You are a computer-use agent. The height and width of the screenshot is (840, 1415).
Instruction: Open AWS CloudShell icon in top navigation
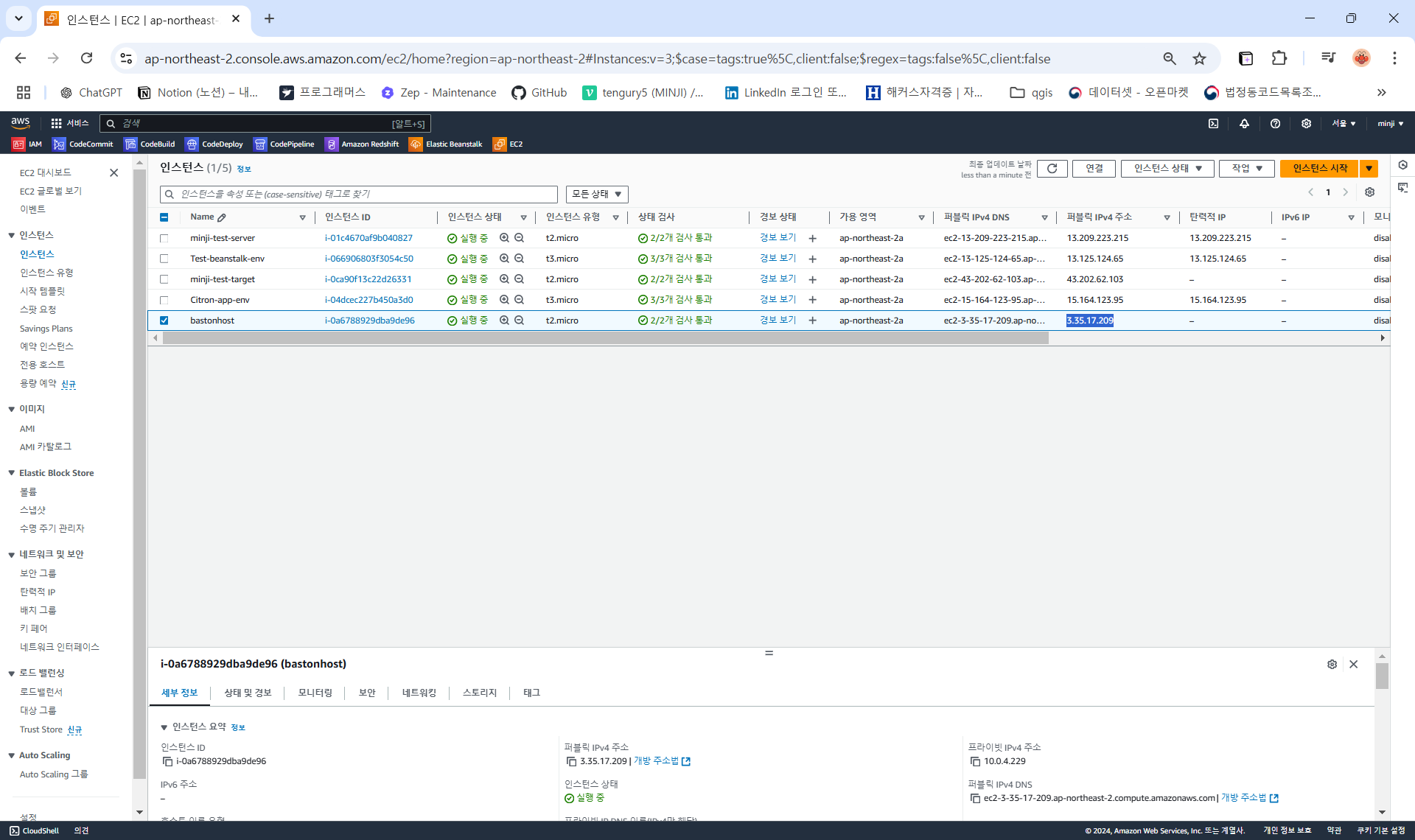1213,124
